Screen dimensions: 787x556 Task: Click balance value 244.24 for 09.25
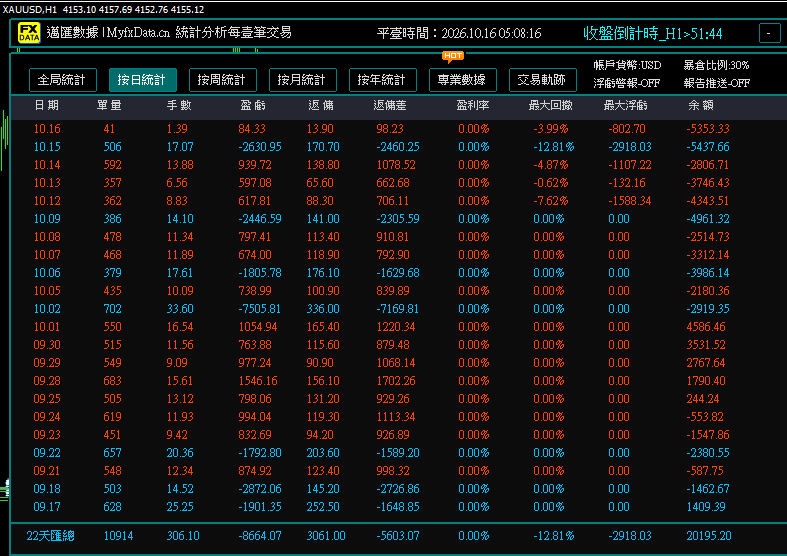pos(703,399)
